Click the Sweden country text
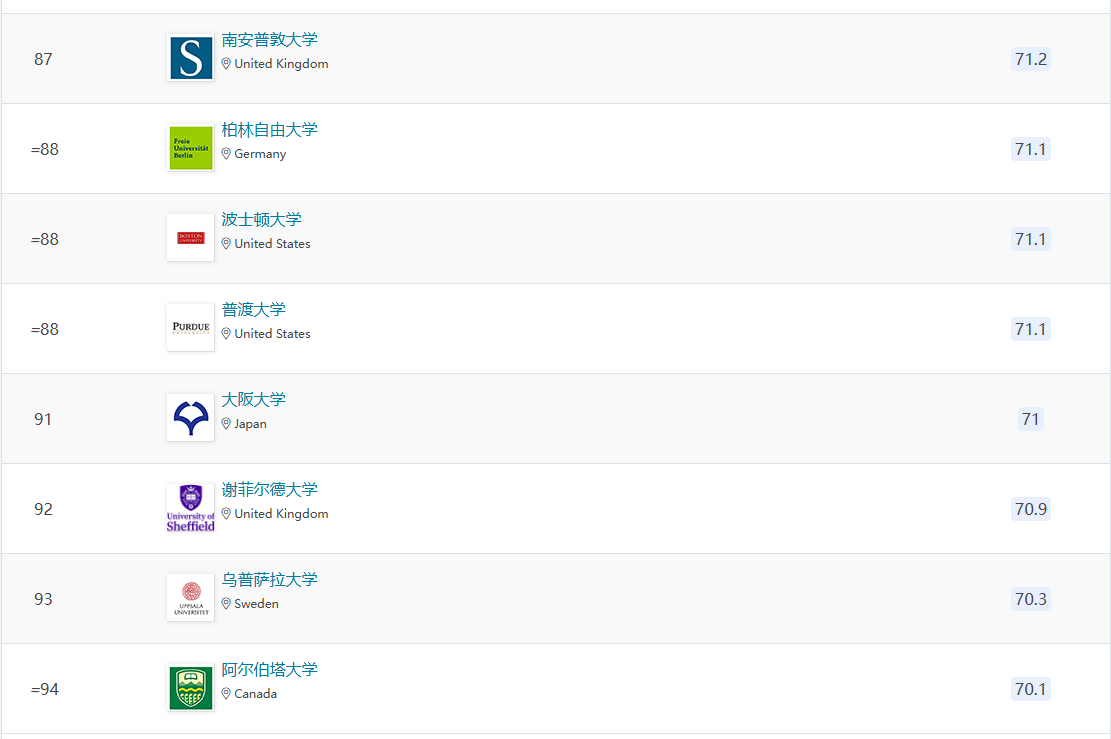This screenshot has width=1111, height=739. (256, 604)
